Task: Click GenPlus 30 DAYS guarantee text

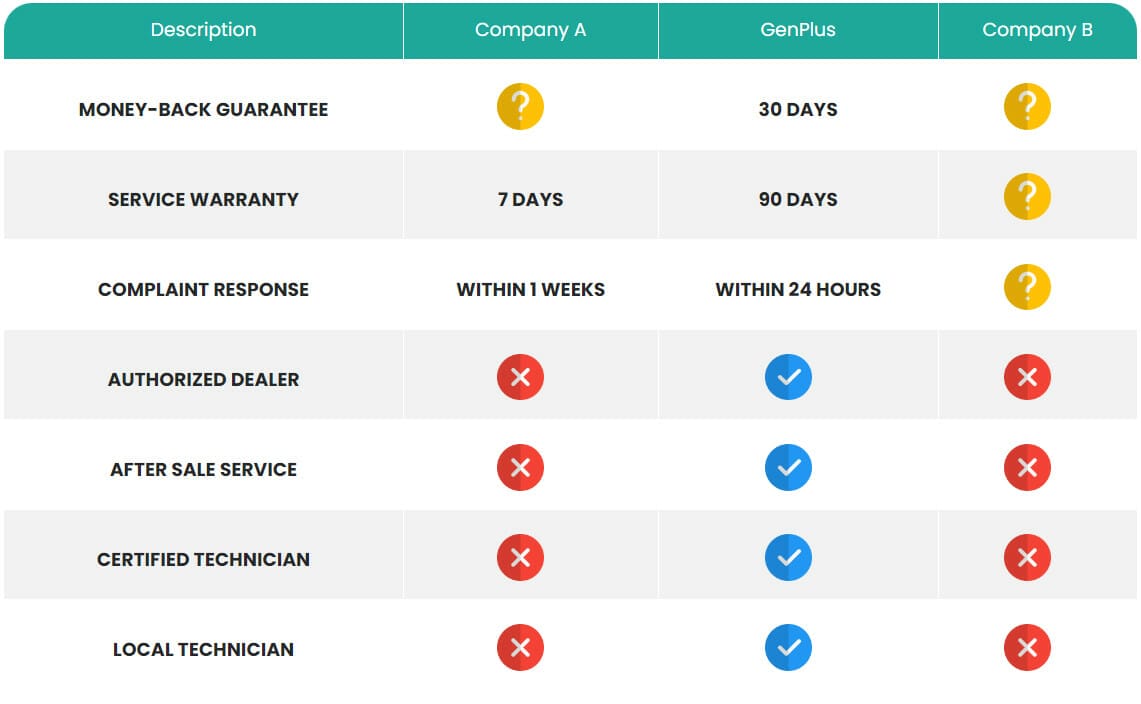Action: 797,110
